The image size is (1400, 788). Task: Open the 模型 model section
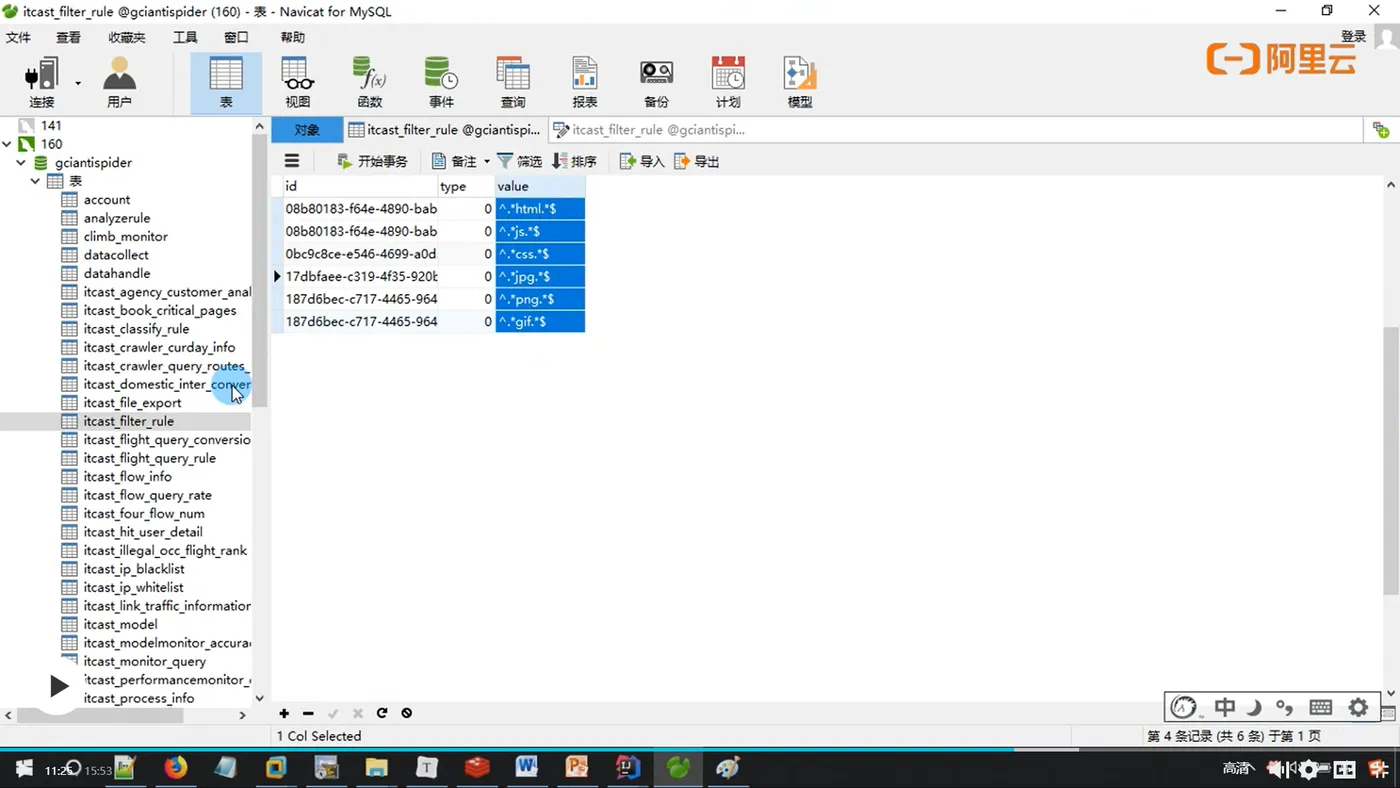800,83
